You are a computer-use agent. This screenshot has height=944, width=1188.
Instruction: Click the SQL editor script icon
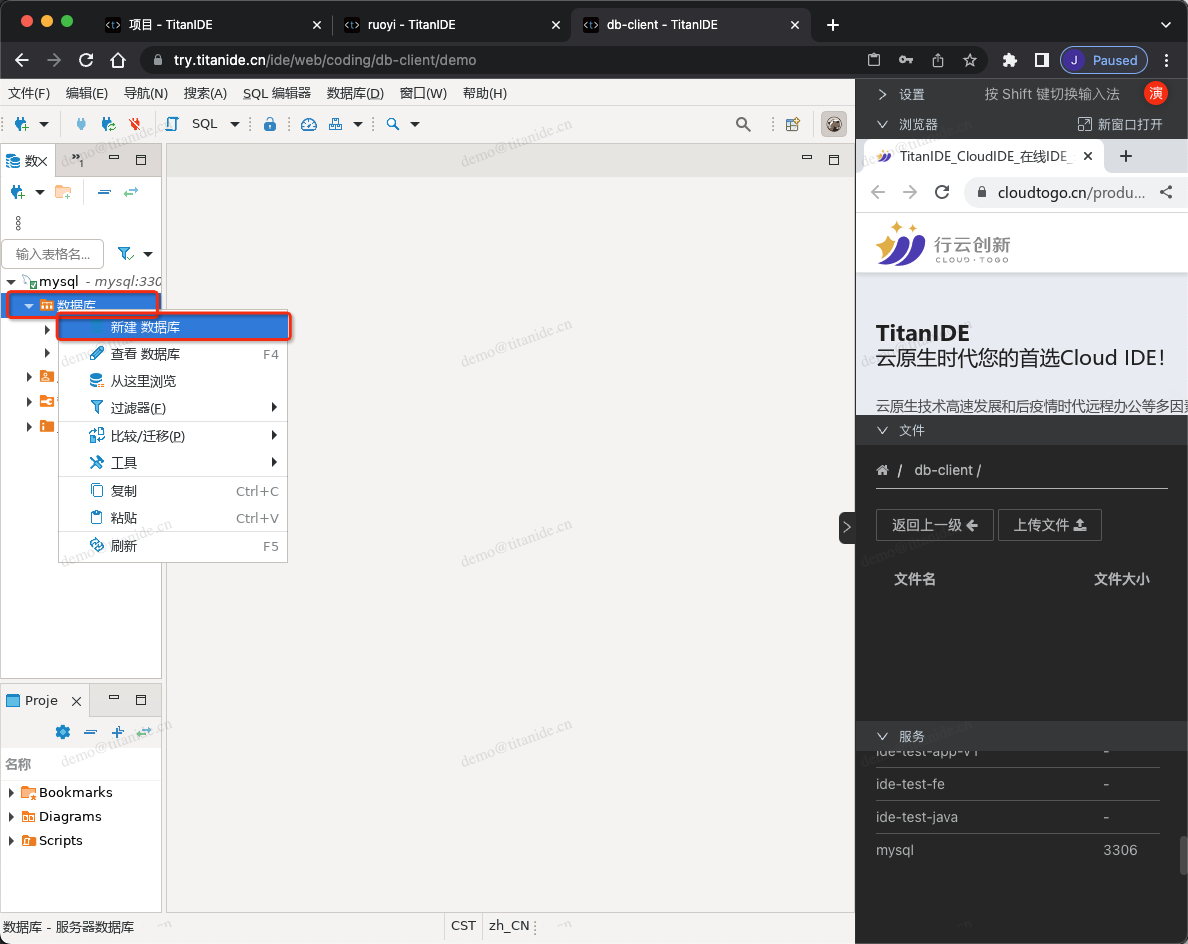click(173, 124)
